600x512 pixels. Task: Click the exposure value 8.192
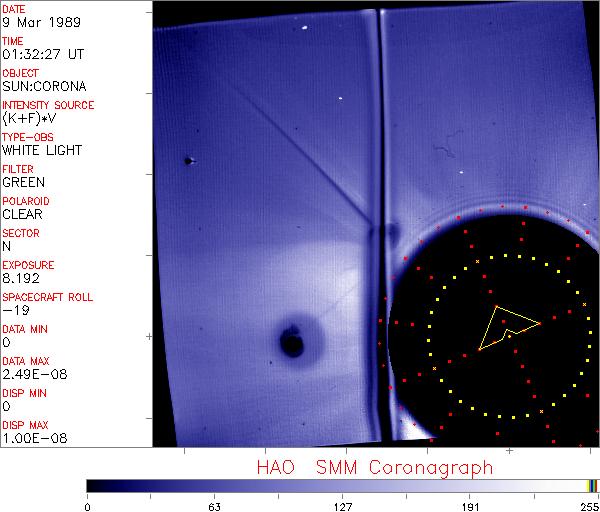coord(20,279)
